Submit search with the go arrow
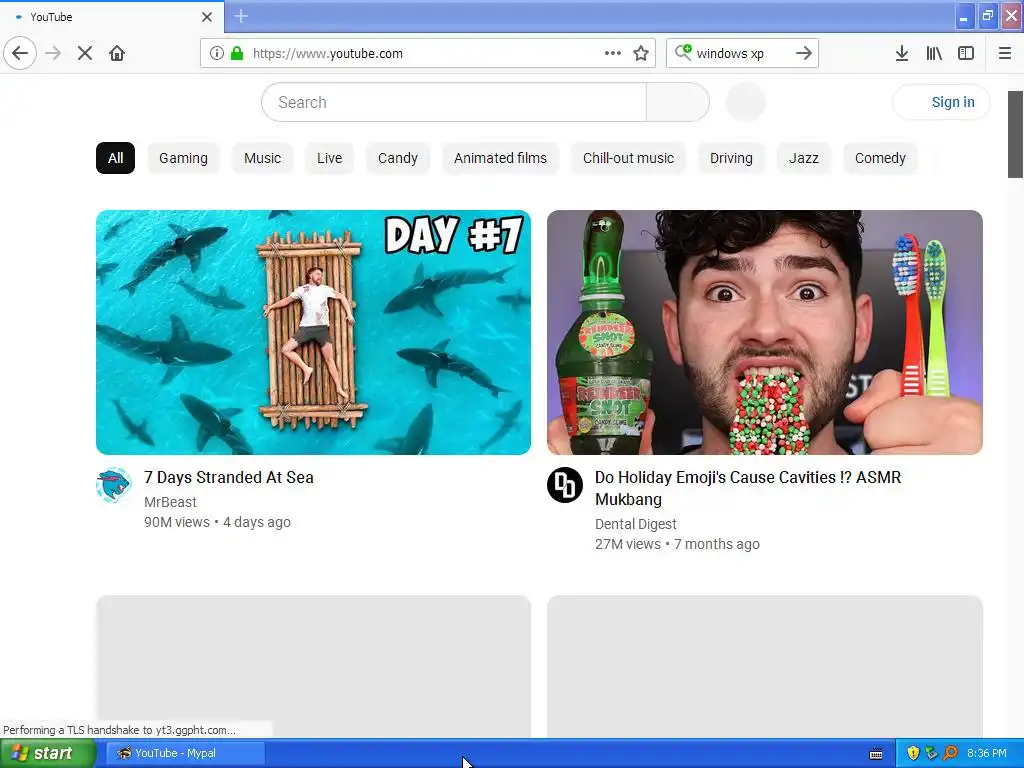 (804, 53)
